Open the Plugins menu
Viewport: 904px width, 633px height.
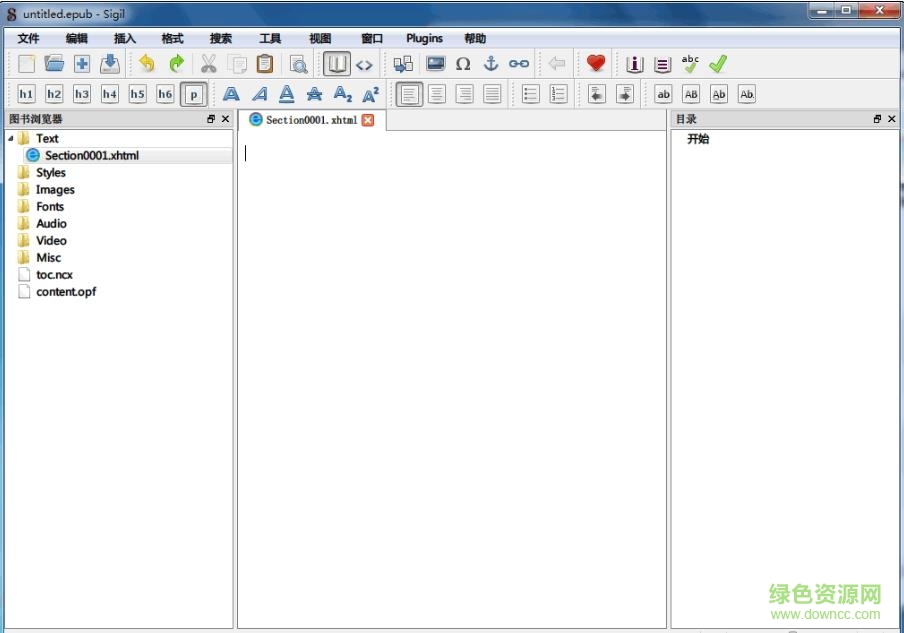tap(424, 38)
